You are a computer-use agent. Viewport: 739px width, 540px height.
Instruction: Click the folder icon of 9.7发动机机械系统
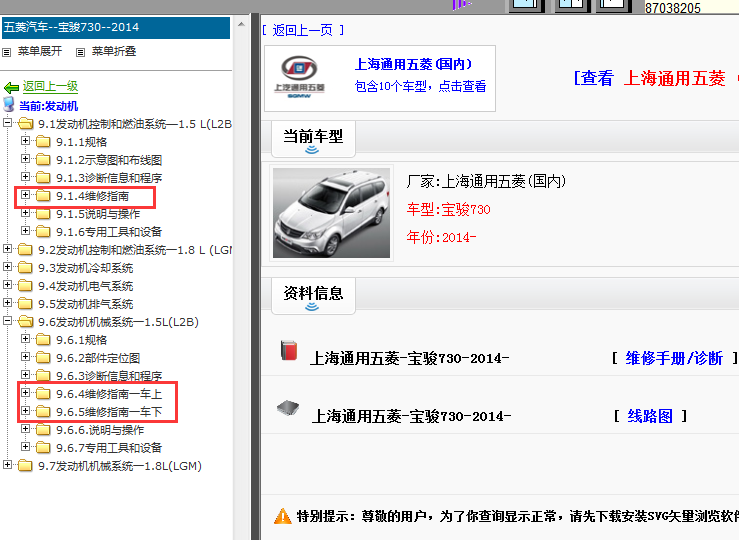click(x=25, y=466)
